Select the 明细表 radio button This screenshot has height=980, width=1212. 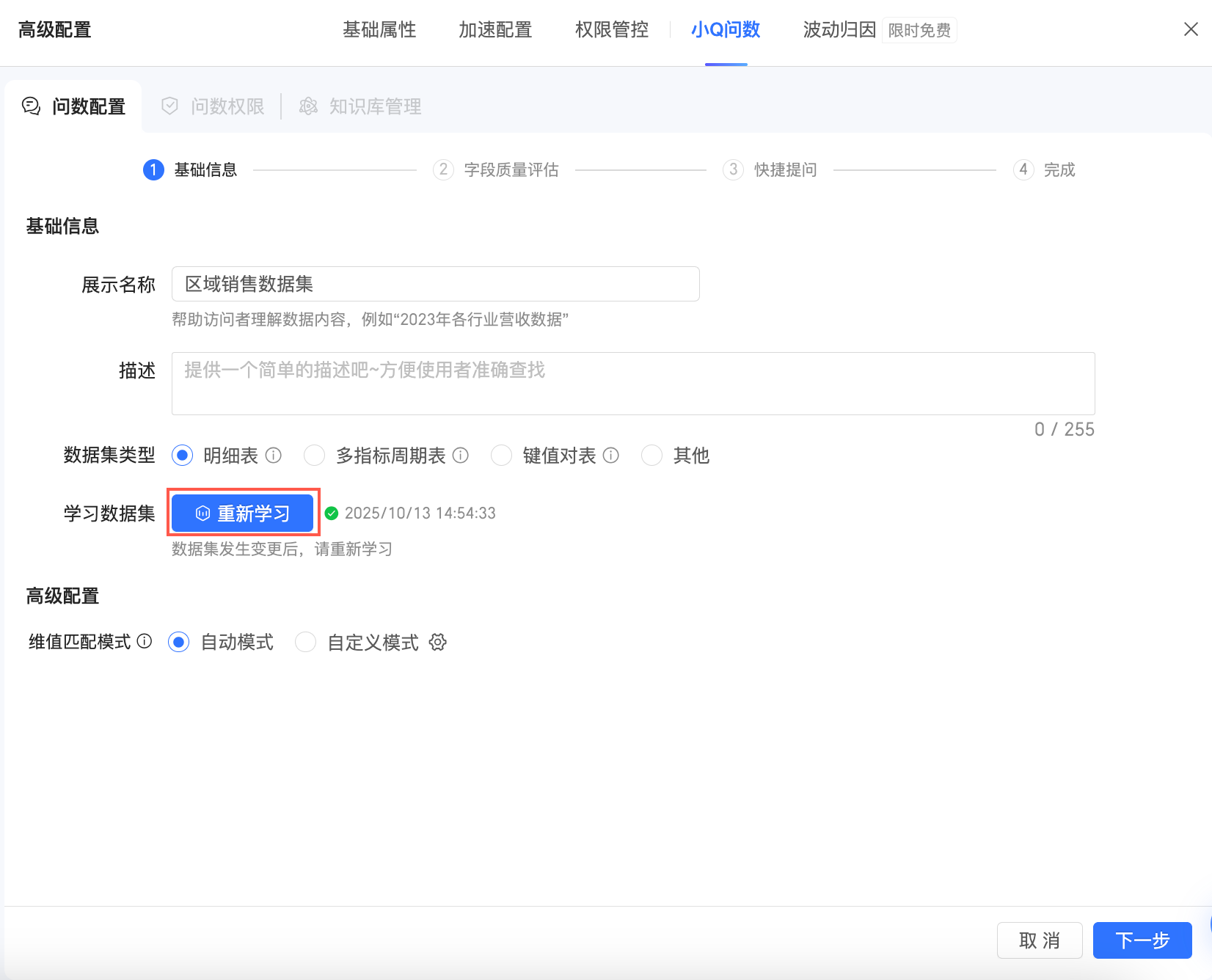[x=183, y=456]
